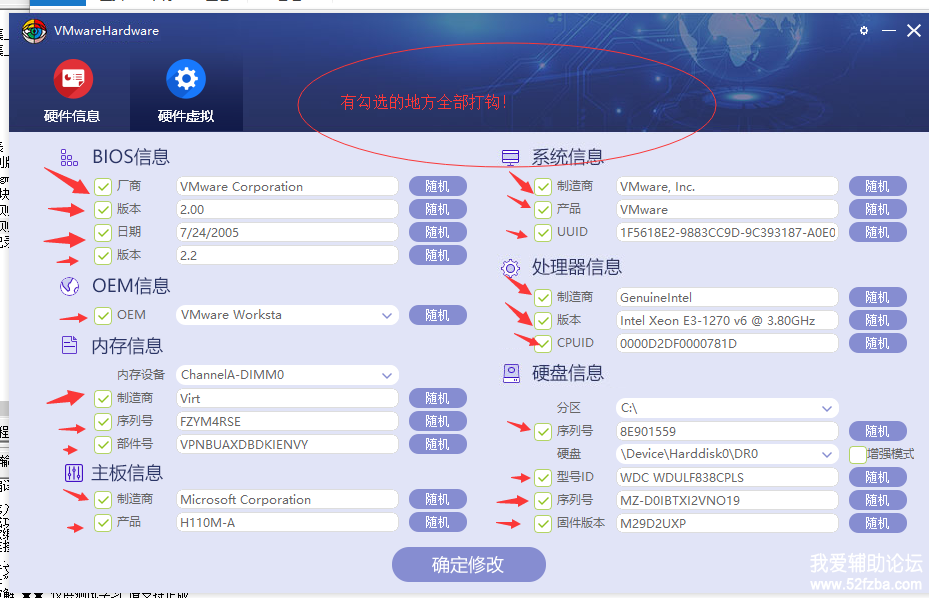Toggle the processor 制造商 checkbox
The height and width of the screenshot is (598, 929).
pos(543,297)
